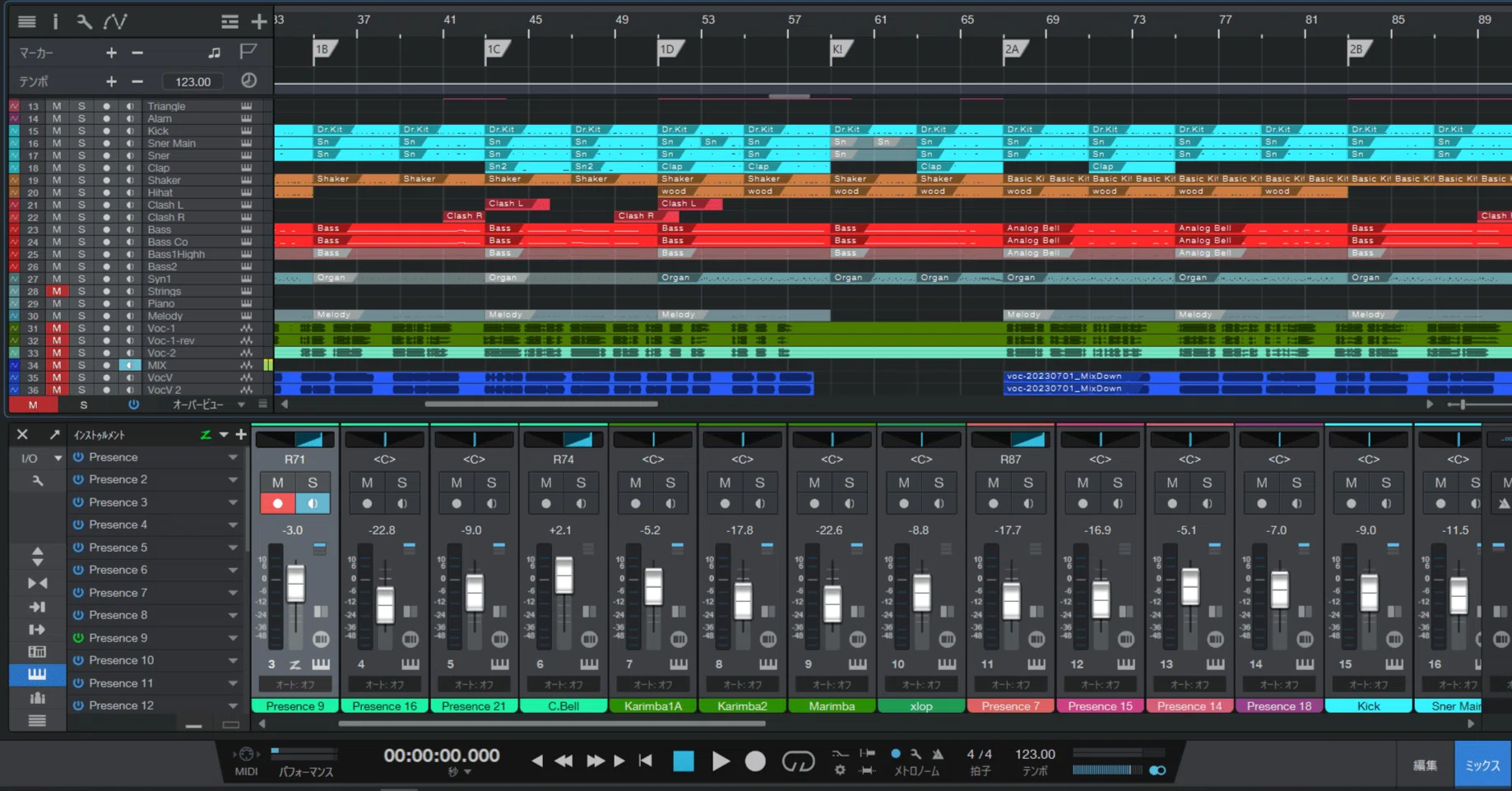The height and width of the screenshot is (791, 1512).
Task: Switch to the Edit (編集) view
Action: pyautogui.click(x=1425, y=766)
